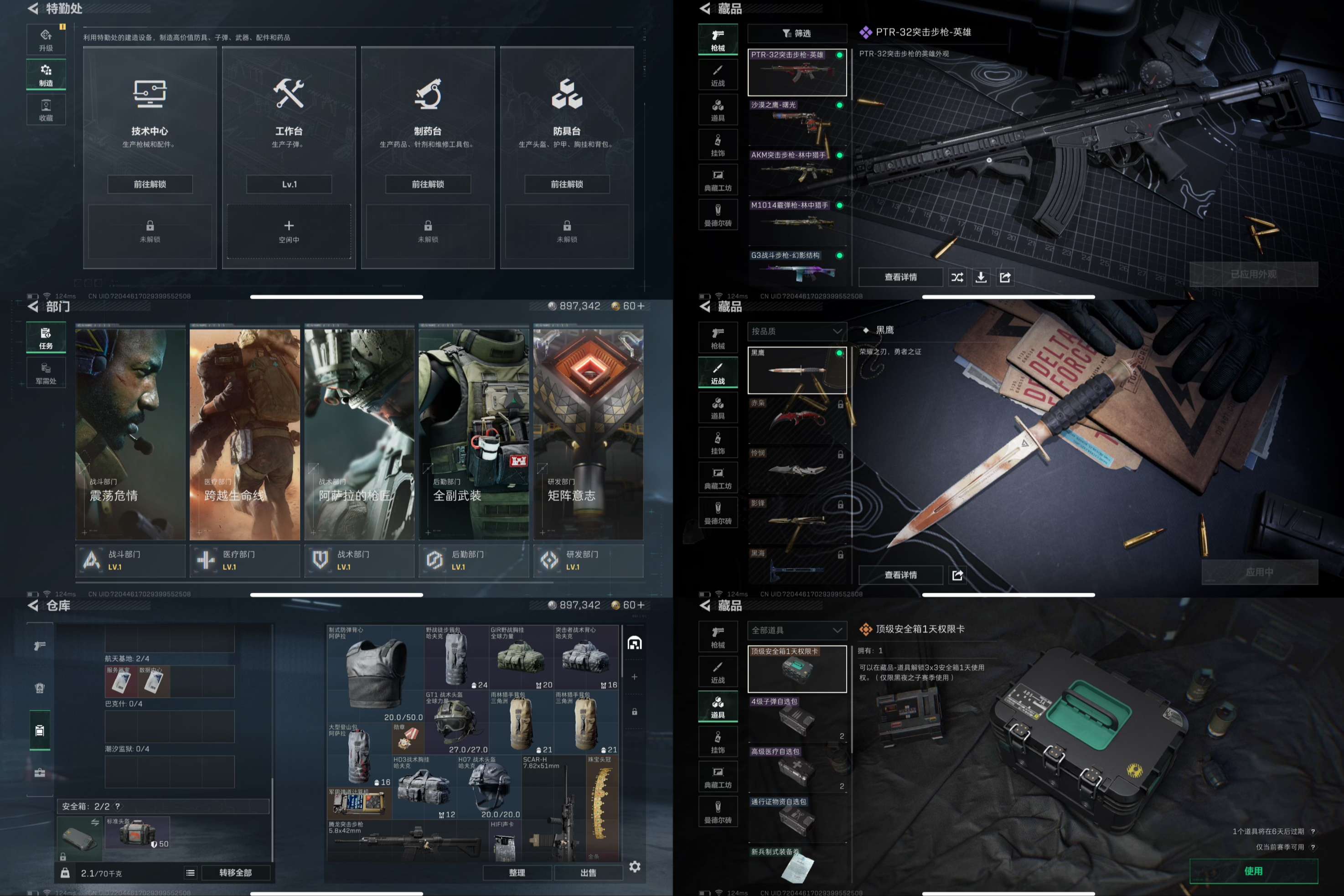Select the locked 赤枭 knife
The height and width of the screenshot is (896, 1344).
pyautogui.click(x=797, y=420)
